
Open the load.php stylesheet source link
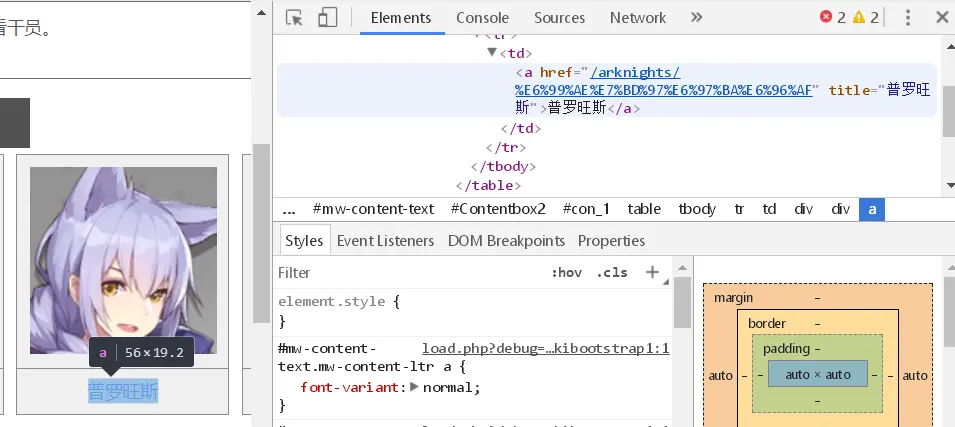click(x=546, y=348)
